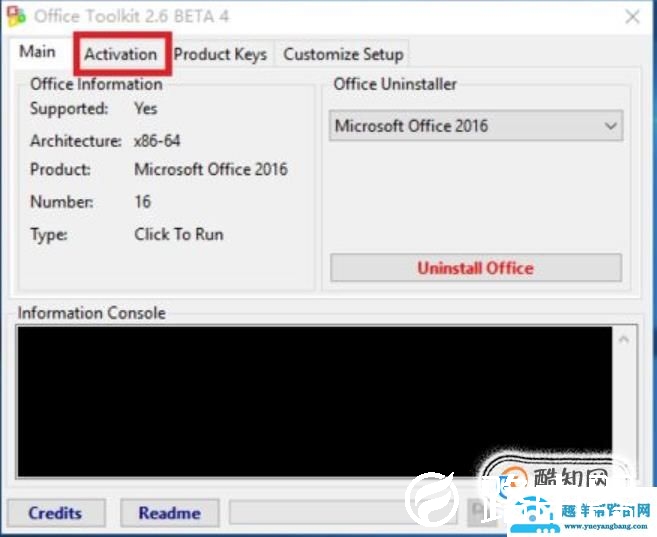Click the 'Information Console' heading

[92, 313]
